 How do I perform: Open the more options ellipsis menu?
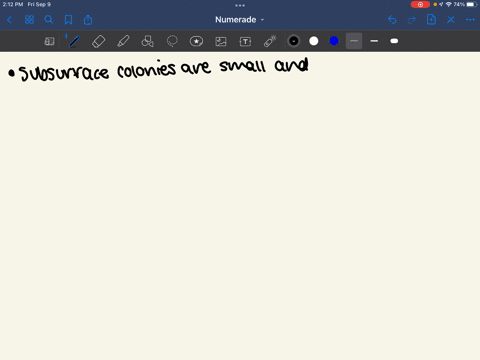tap(470, 20)
